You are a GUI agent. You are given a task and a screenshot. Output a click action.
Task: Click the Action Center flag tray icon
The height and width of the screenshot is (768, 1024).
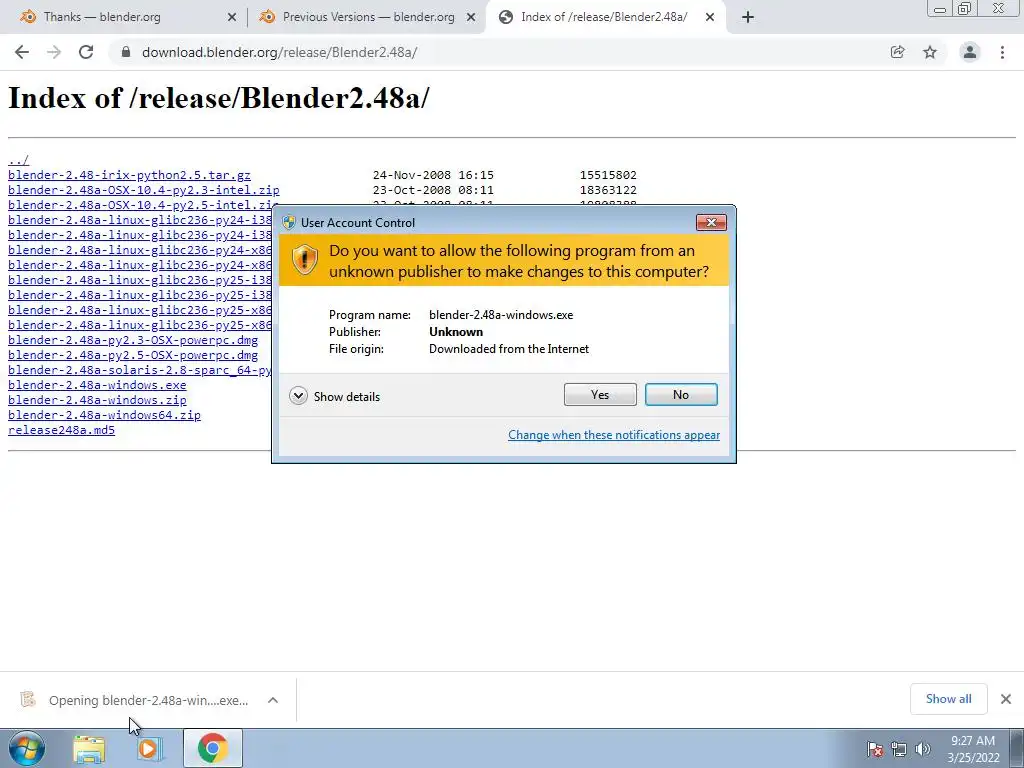pos(875,749)
